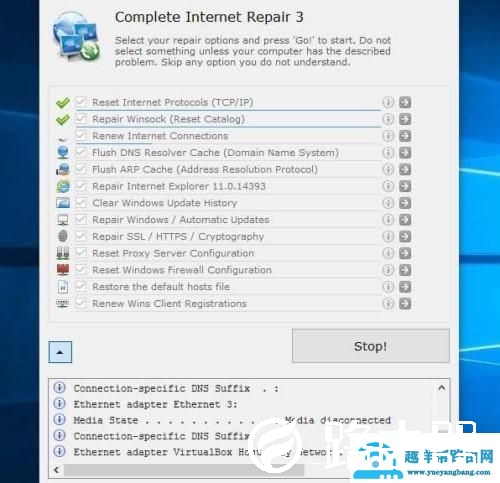This screenshot has width=500, height=483.
Task: Select 'Ethernet adapter VirtualBox' log line
Action: pyautogui.click(x=208, y=452)
